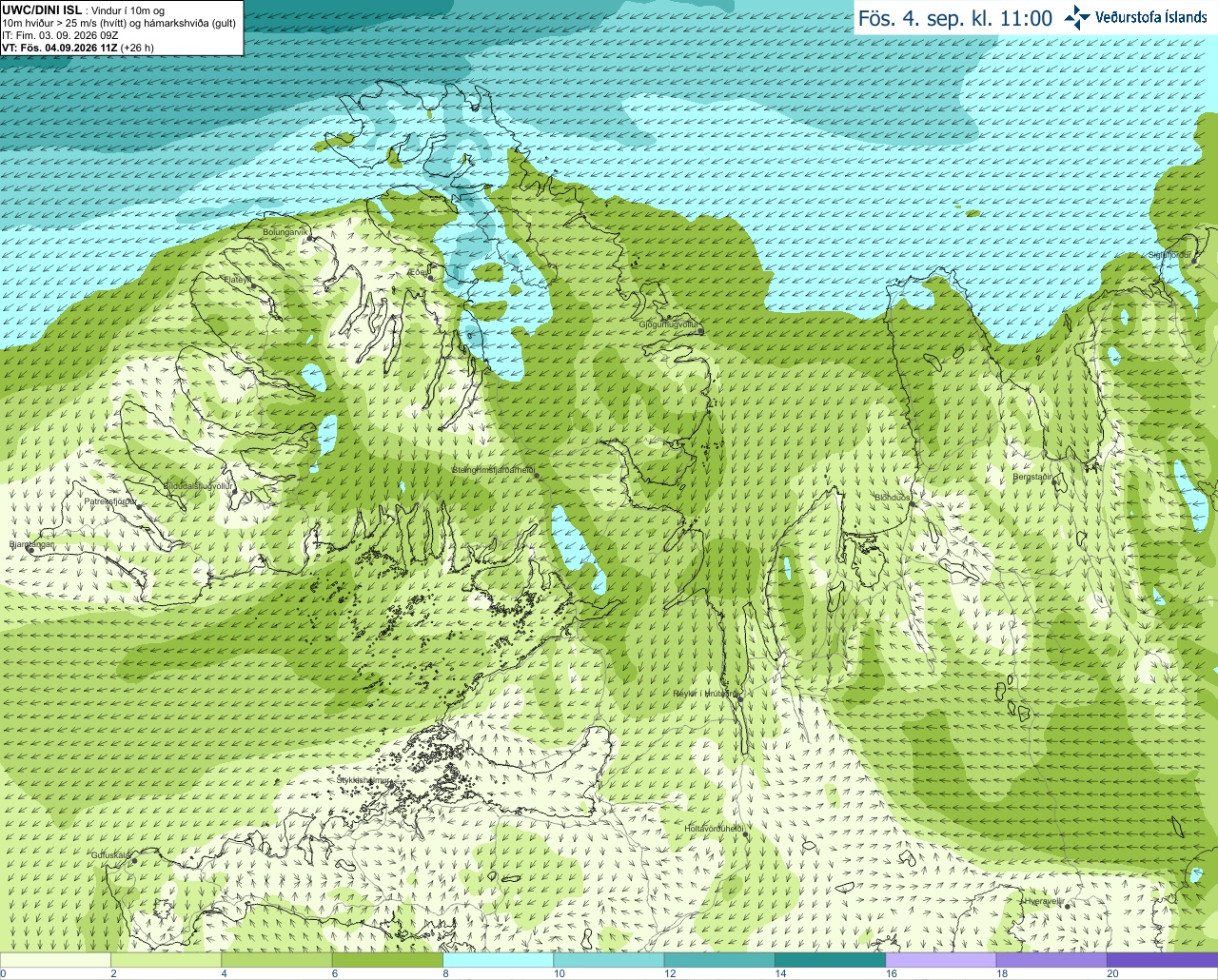
Task: Click the Reykir í Hrútafirði label
Action: point(704,694)
